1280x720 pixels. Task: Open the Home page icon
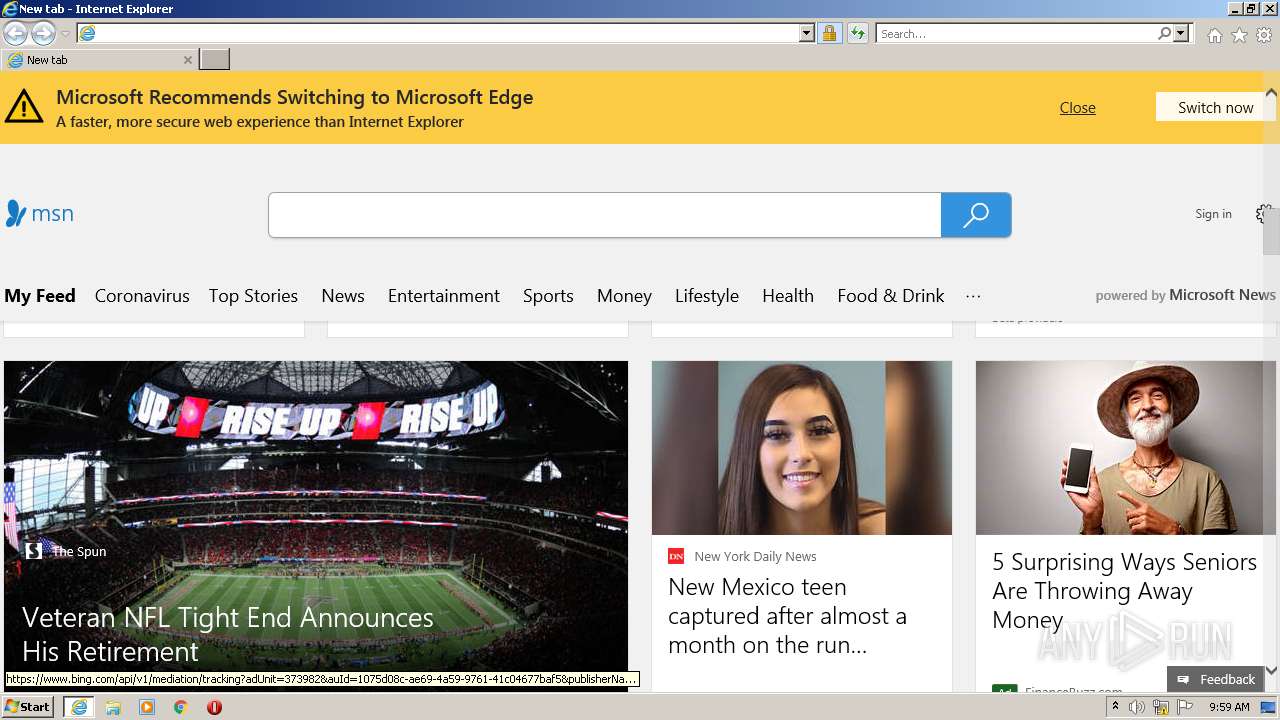(x=1214, y=35)
